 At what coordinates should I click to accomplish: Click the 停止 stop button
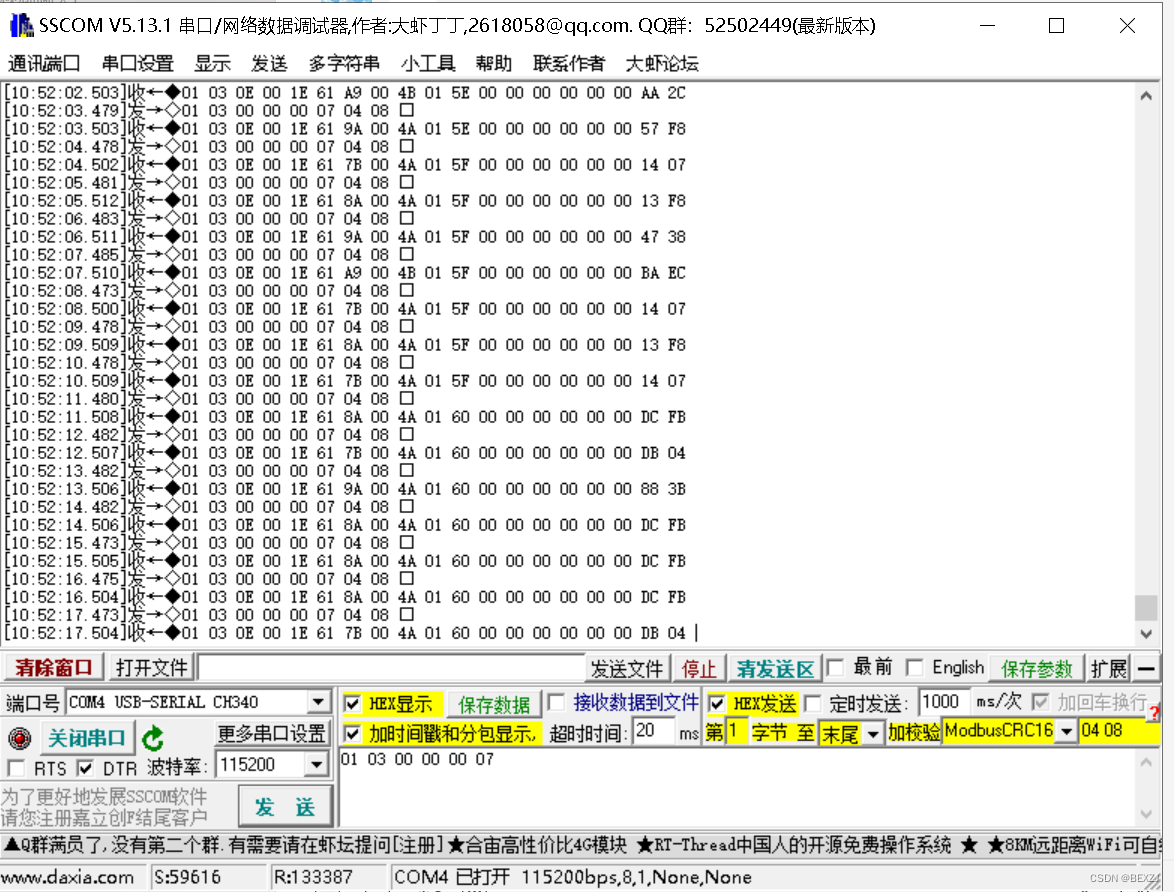(699, 668)
